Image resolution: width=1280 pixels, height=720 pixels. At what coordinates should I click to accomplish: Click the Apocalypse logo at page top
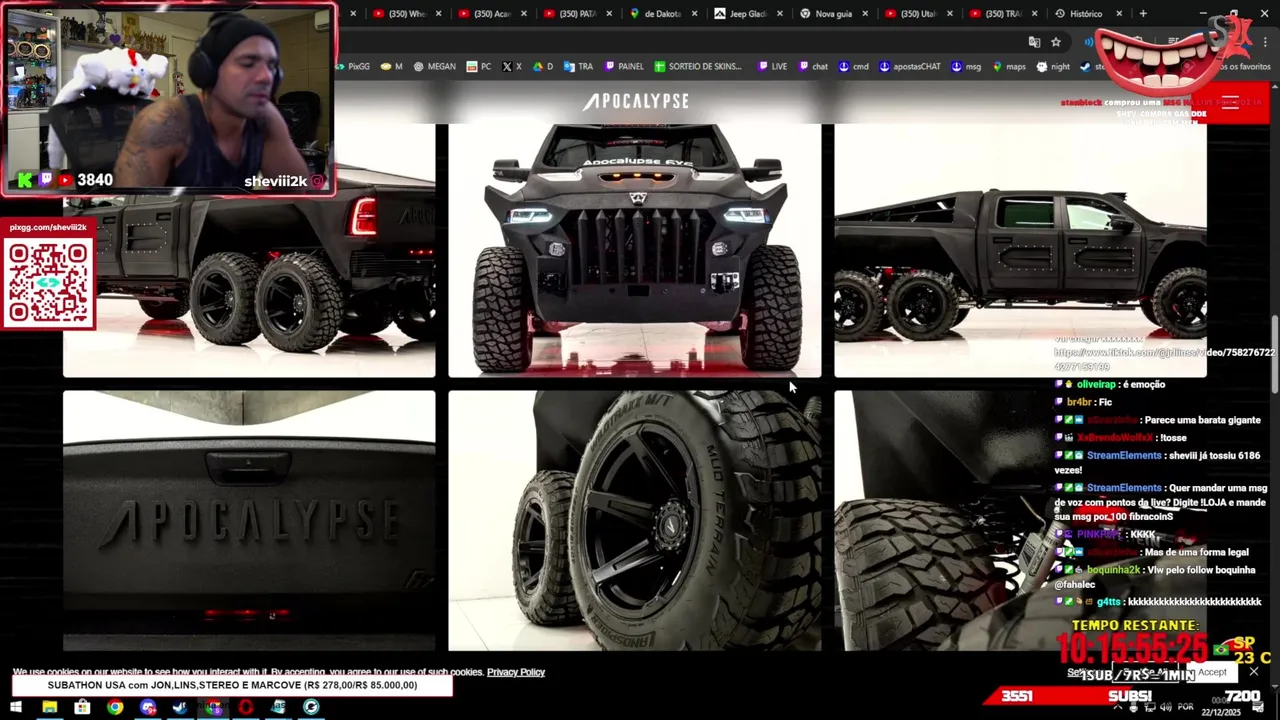[635, 101]
